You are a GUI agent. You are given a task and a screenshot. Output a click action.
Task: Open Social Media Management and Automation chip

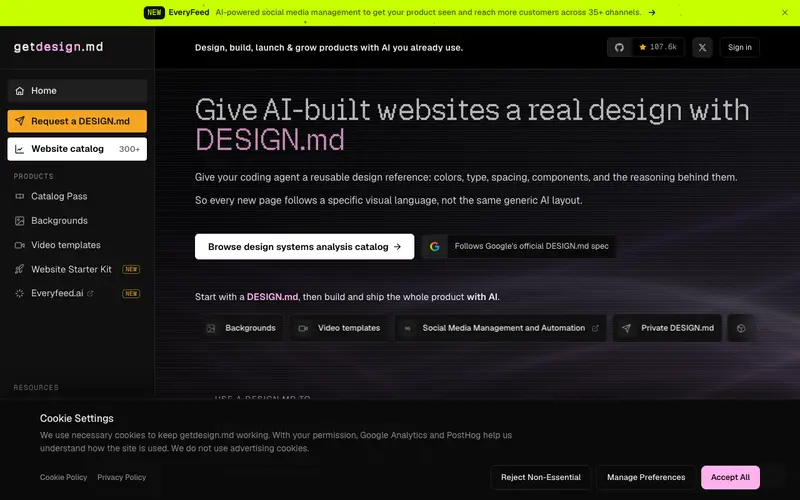click(501, 328)
